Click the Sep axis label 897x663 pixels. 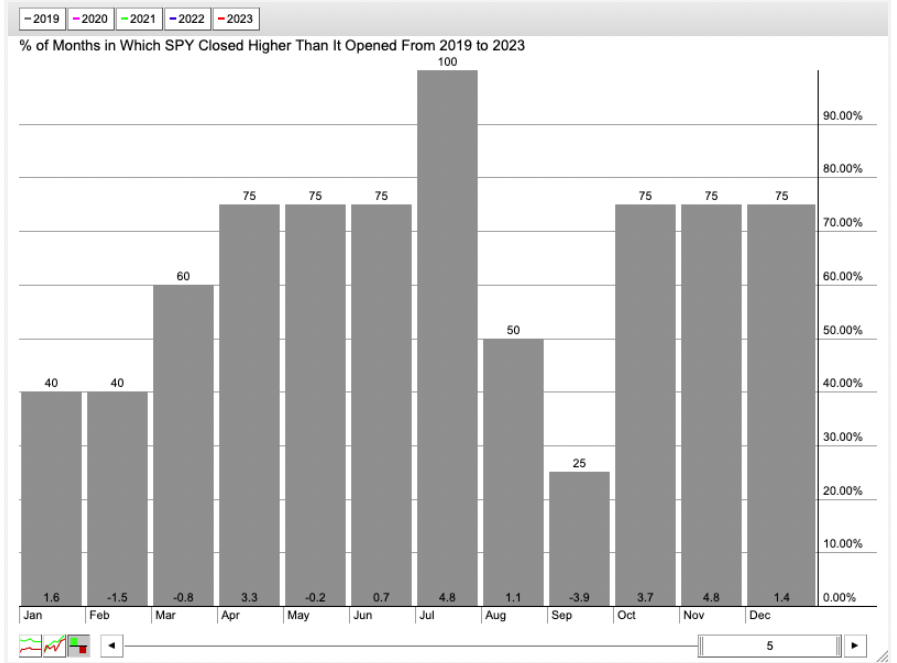[x=561, y=615]
